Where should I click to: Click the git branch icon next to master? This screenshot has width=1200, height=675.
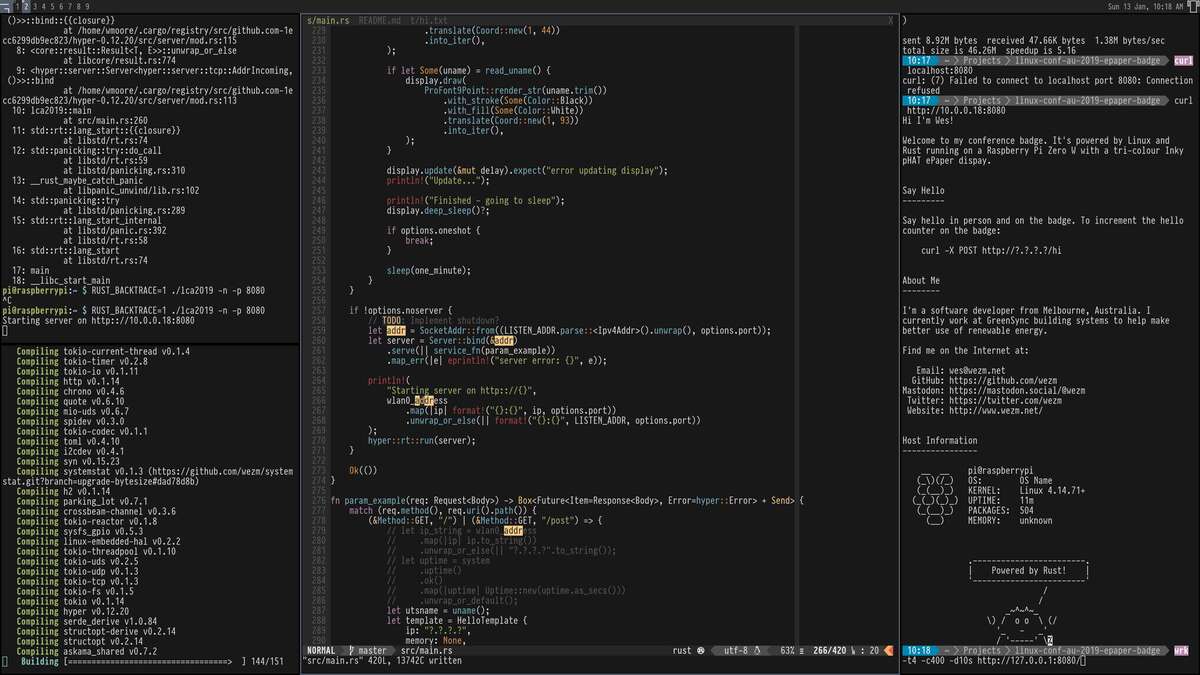click(352, 650)
